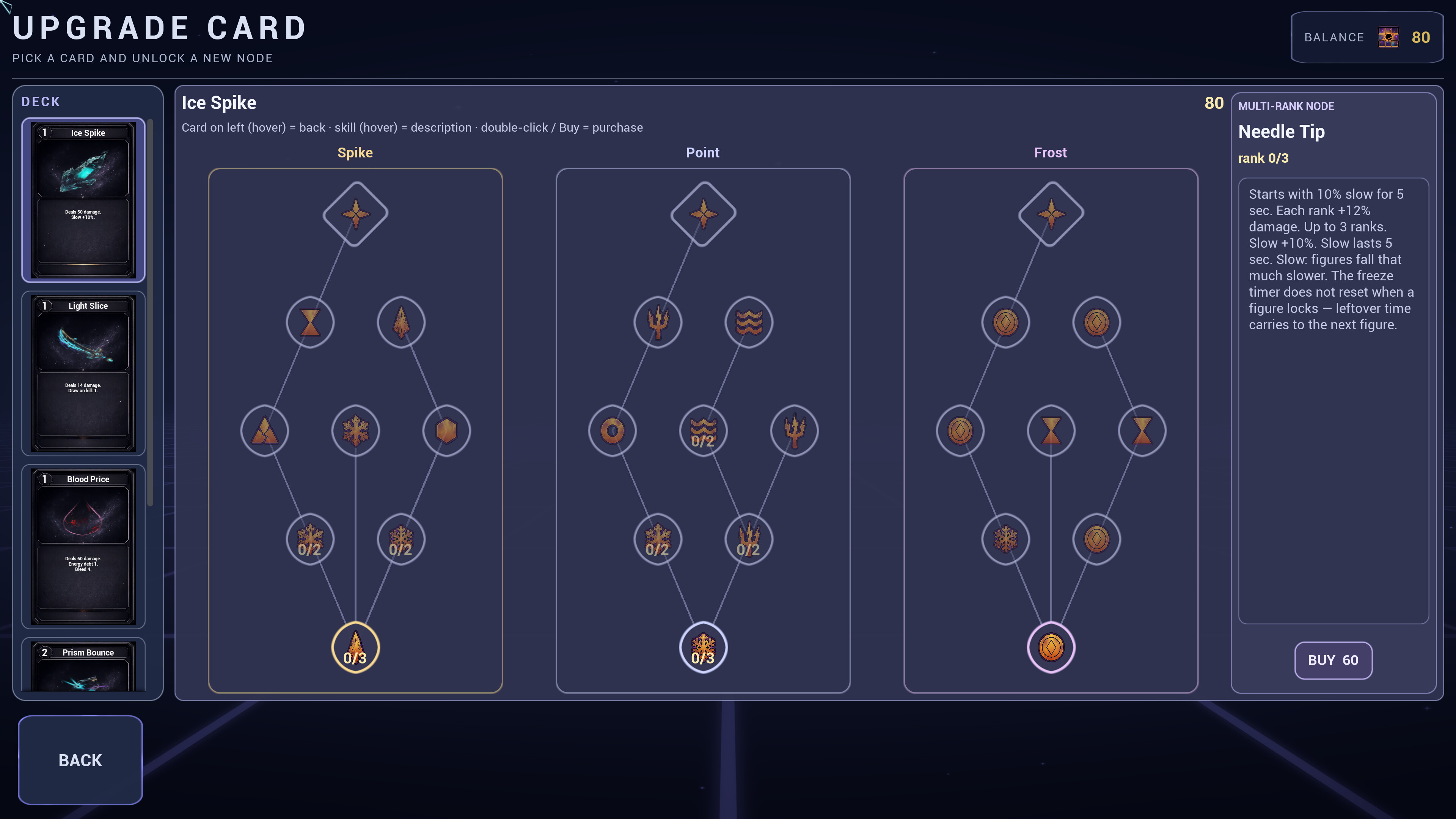Click the Point branch title
Image resolution: width=1456 pixels, height=819 pixels.
(702, 152)
